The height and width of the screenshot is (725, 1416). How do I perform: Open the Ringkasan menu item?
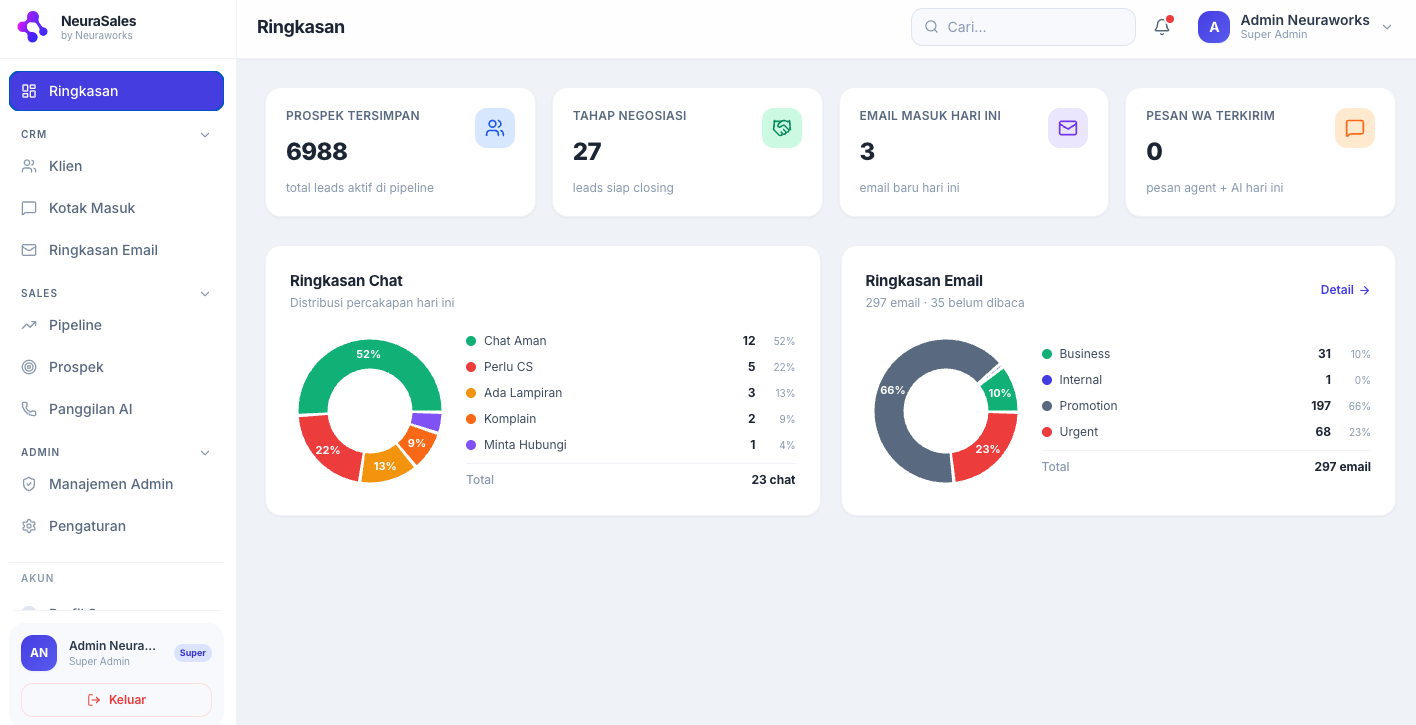coord(116,91)
